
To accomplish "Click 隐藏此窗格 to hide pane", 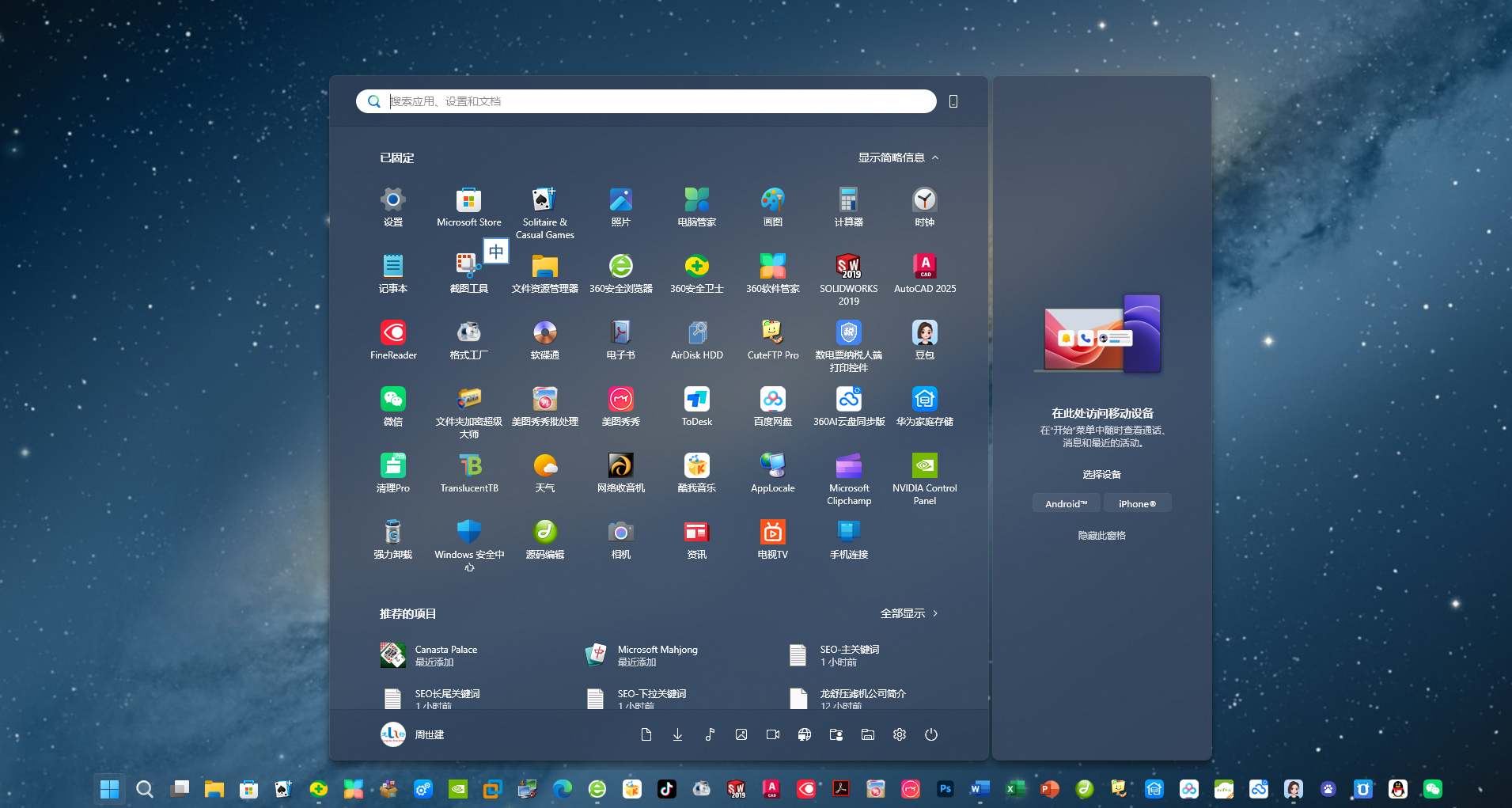I will [x=1101, y=536].
